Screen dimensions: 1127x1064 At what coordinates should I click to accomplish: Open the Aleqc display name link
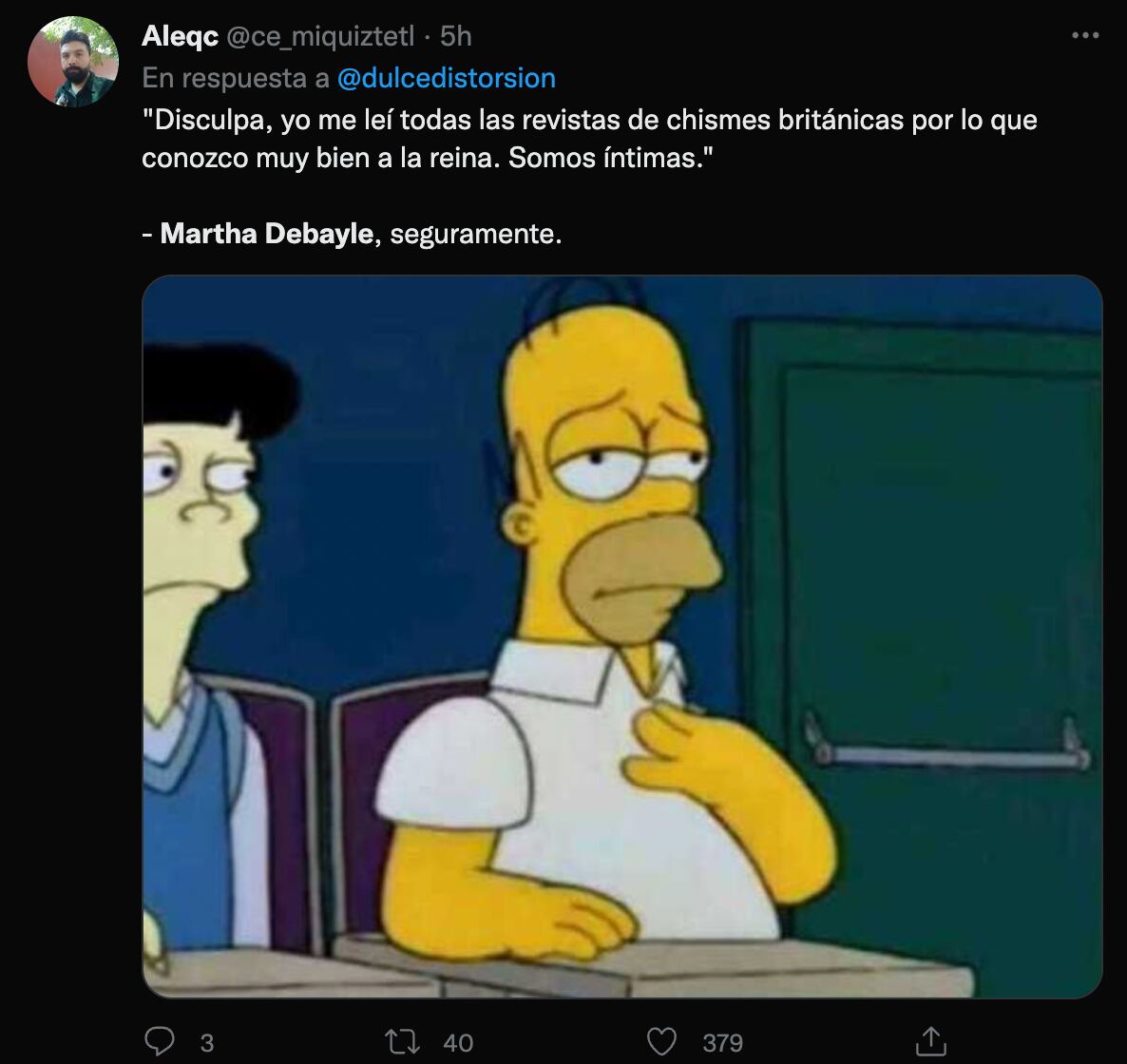pos(180,36)
